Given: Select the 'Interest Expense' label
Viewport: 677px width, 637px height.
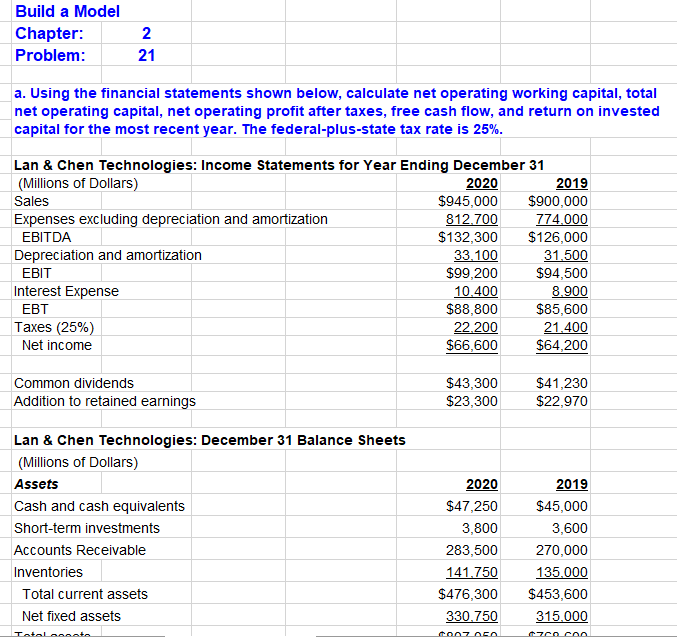Looking at the screenshot, I should point(66,291).
